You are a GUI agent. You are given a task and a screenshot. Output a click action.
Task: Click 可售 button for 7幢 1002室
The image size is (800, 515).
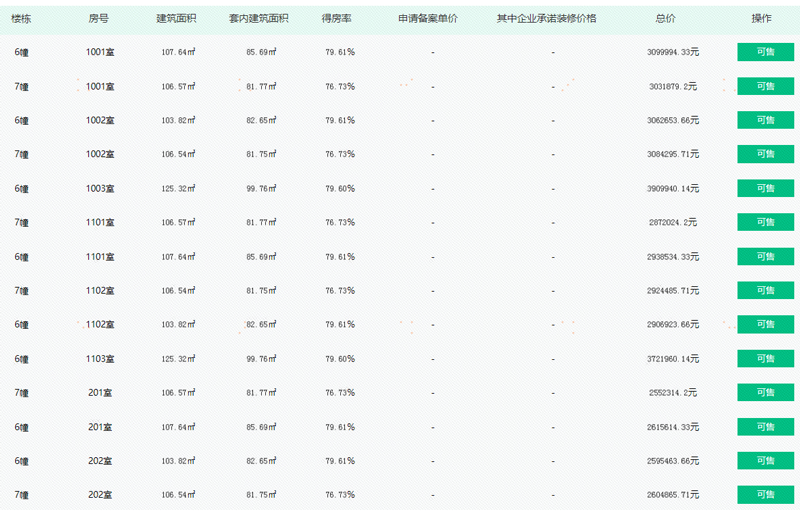[x=765, y=154]
